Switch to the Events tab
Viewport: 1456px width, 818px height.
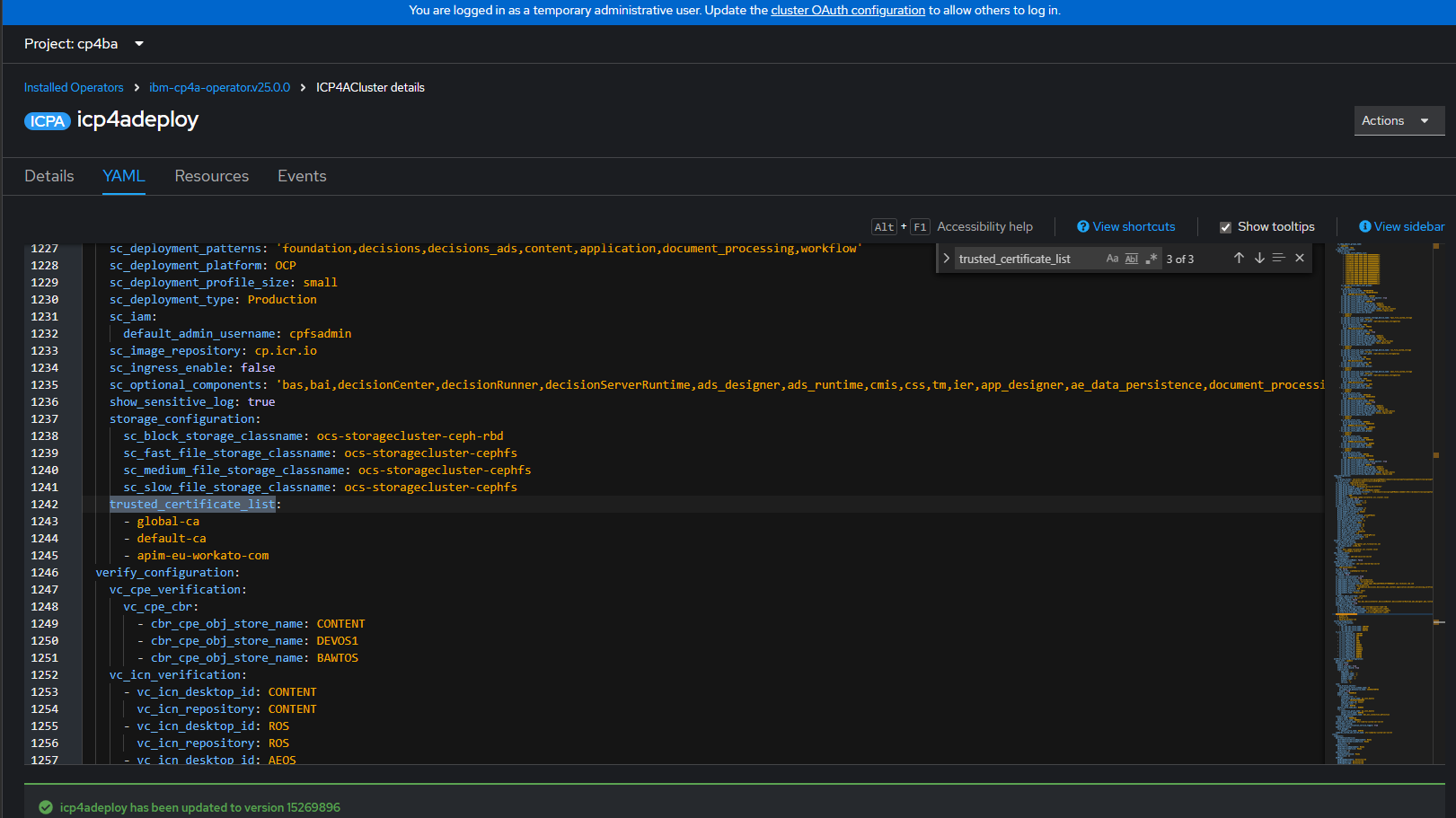(x=302, y=176)
